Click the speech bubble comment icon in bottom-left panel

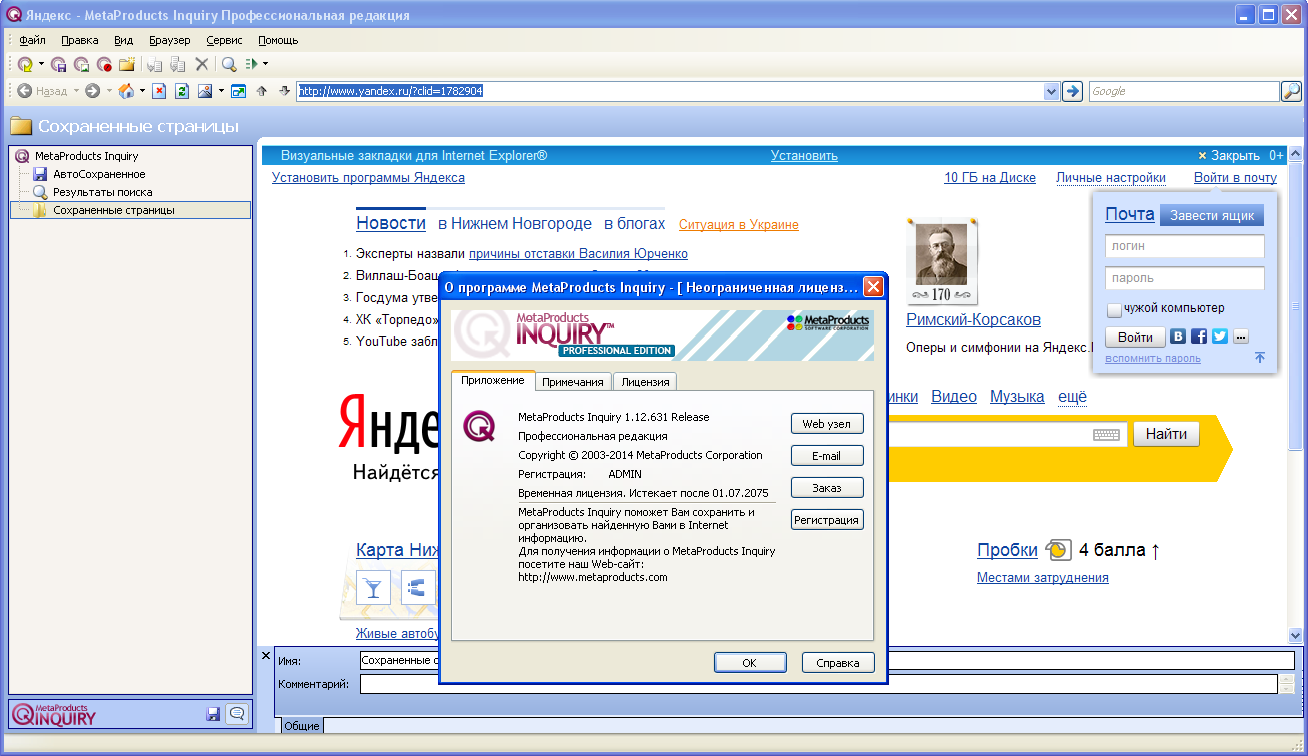(237, 714)
